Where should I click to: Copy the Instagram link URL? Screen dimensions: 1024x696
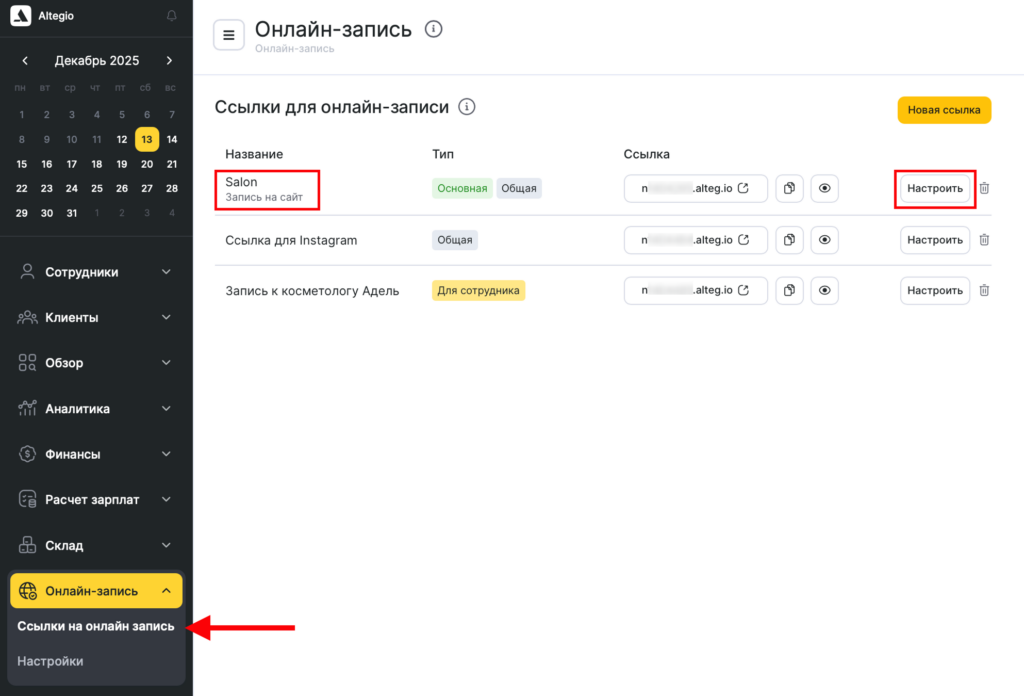pyautogui.click(x=789, y=240)
